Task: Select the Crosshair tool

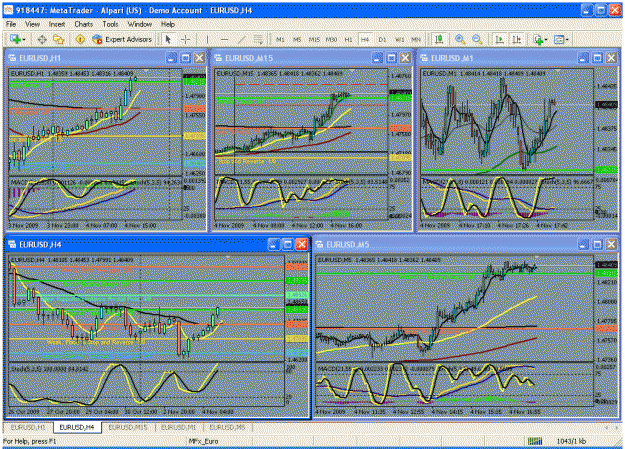Action: (x=185, y=39)
